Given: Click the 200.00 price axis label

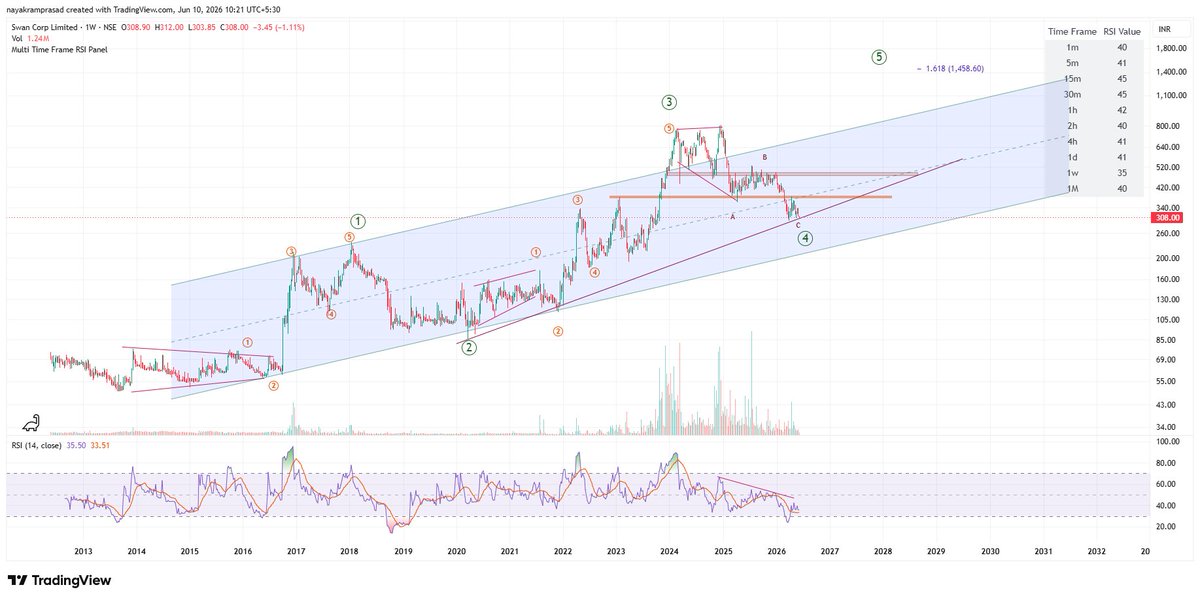Looking at the screenshot, I should [x=1167, y=258].
